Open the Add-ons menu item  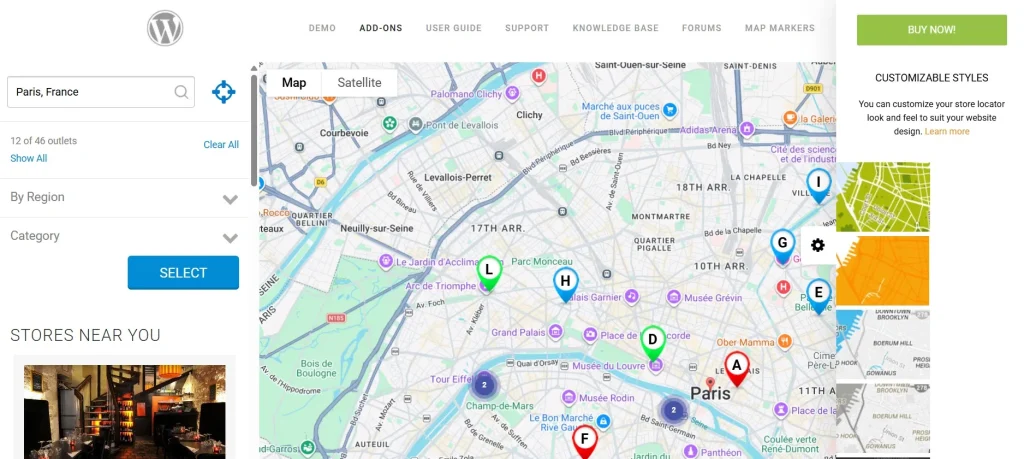coord(381,28)
